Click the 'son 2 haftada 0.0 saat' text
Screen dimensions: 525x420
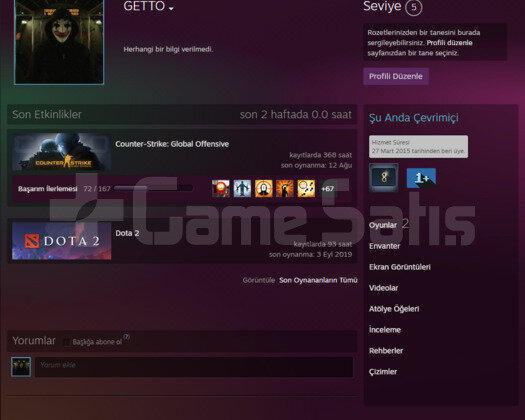coord(296,115)
